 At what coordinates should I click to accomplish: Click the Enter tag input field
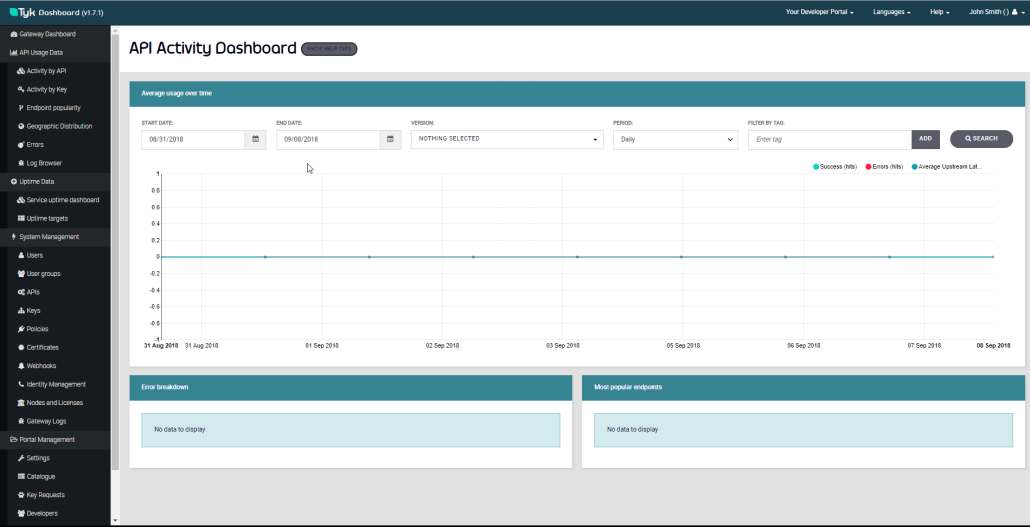click(829, 139)
